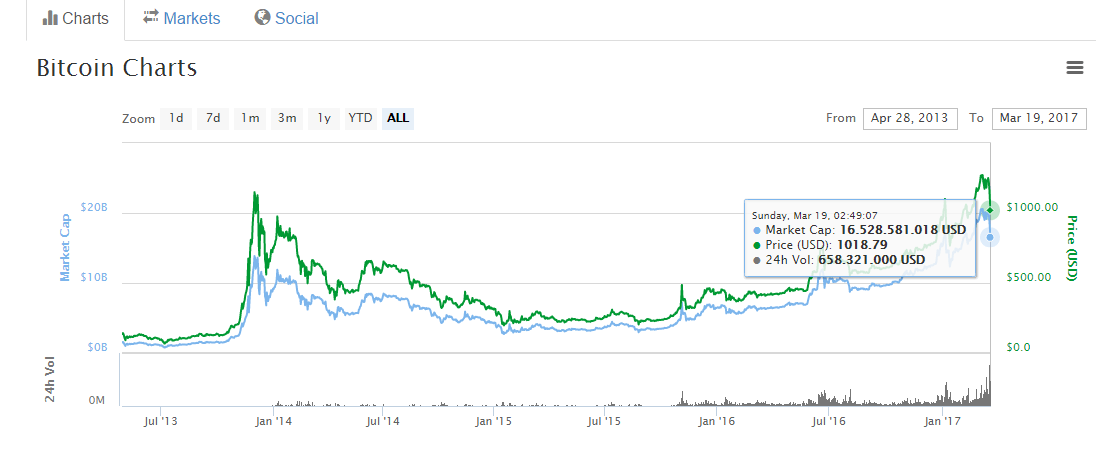Click the 24h Vol axis label
This screenshot has height=458, width=1119.
click(50, 380)
